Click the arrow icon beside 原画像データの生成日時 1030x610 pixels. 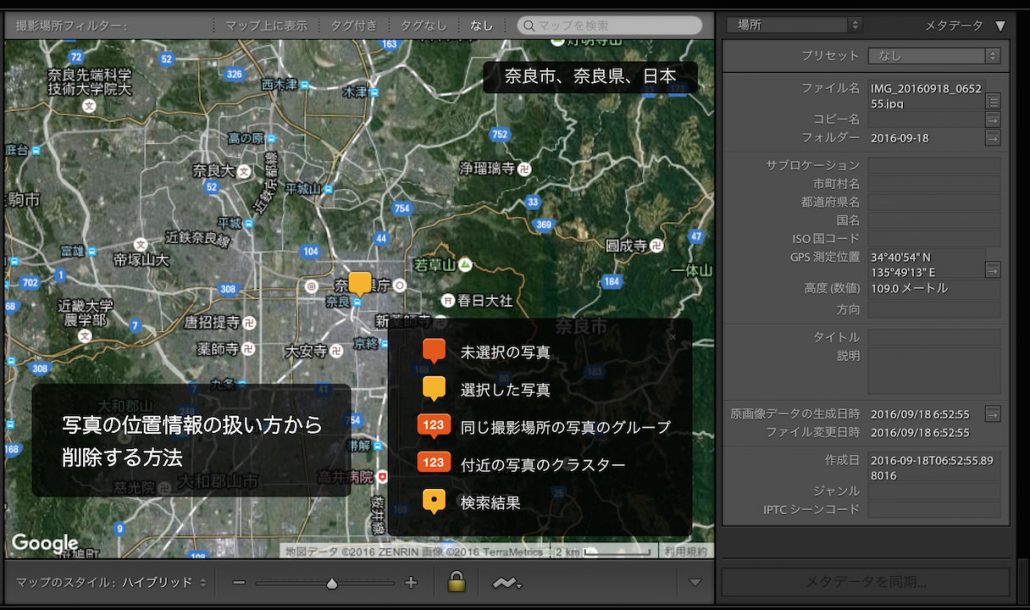pos(993,414)
